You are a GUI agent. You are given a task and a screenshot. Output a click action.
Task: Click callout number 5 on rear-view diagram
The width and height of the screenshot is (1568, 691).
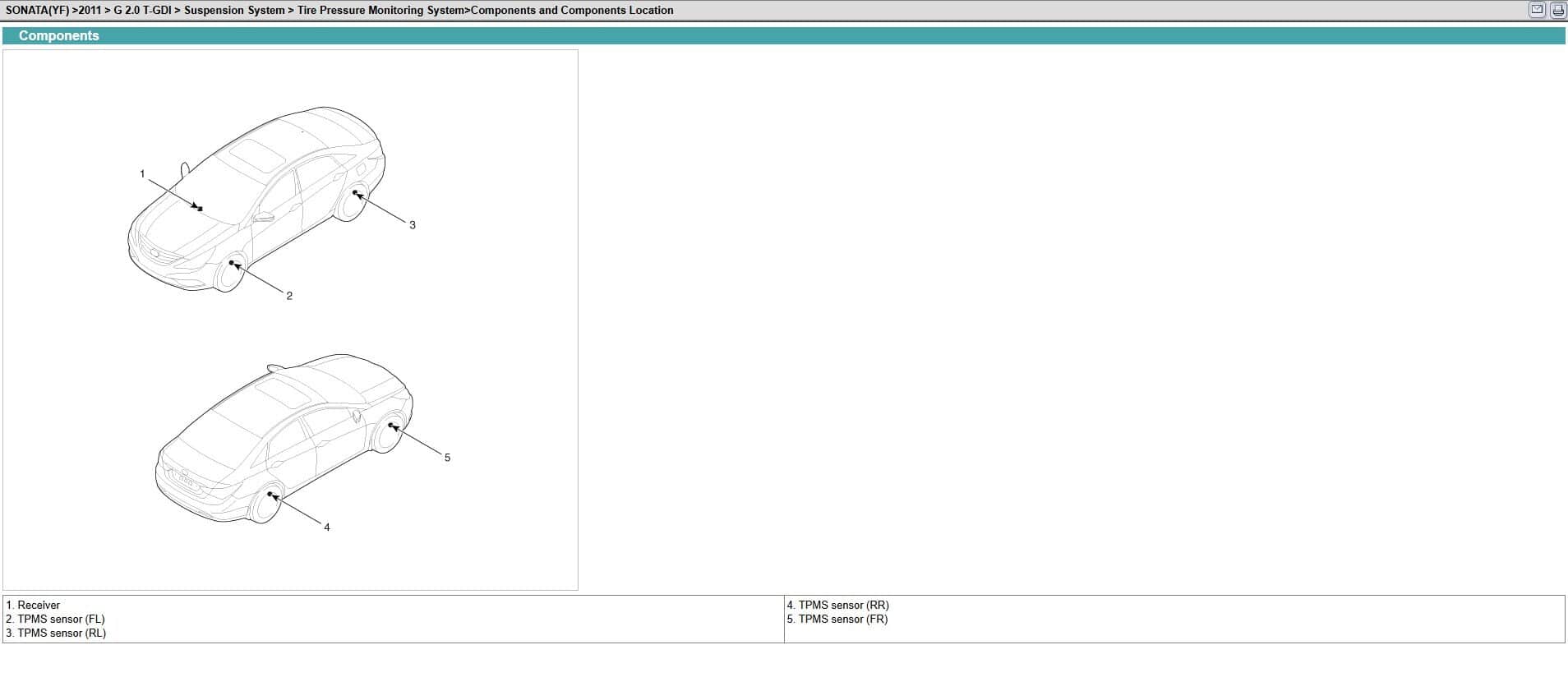(x=447, y=458)
